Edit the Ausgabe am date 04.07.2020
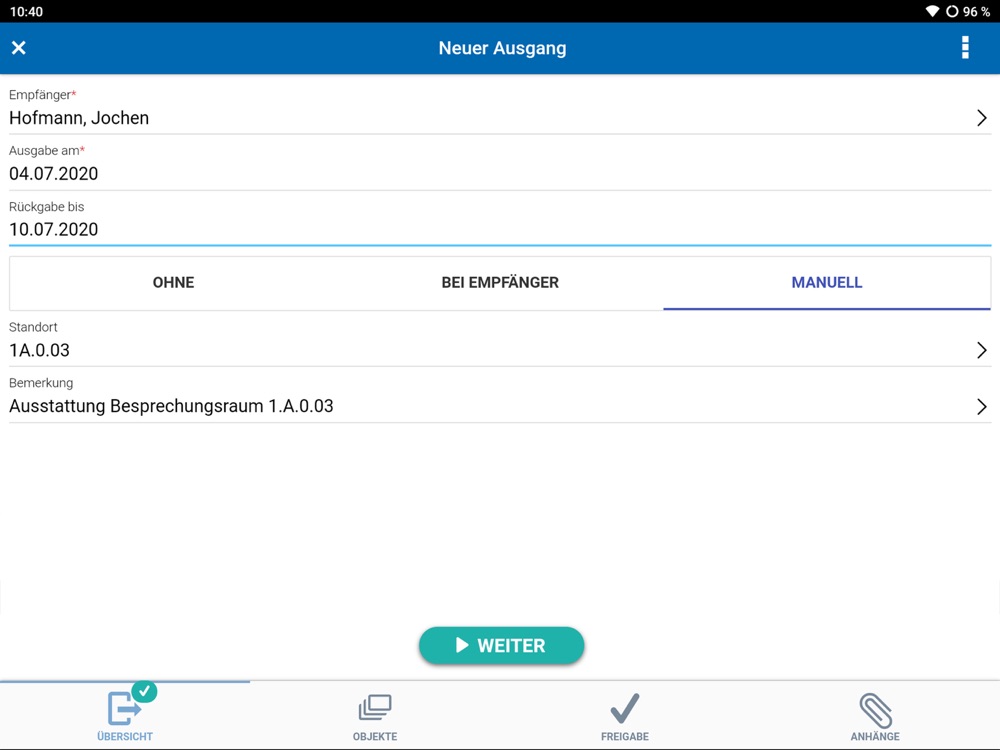The height and width of the screenshot is (750, 1000). 500,173
